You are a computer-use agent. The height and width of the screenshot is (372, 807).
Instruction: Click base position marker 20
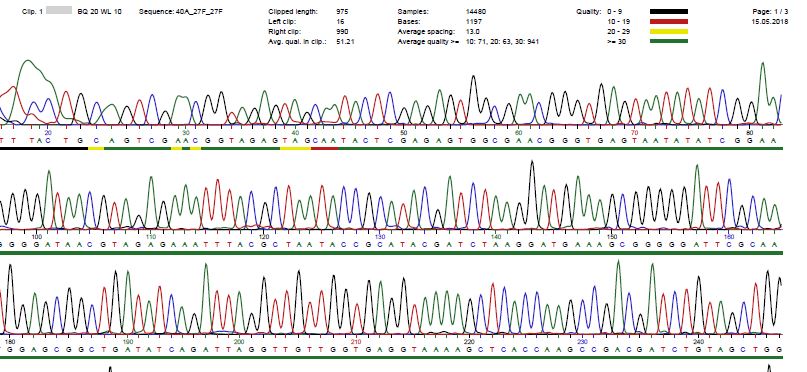pyautogui.click(x=48, y=132)
